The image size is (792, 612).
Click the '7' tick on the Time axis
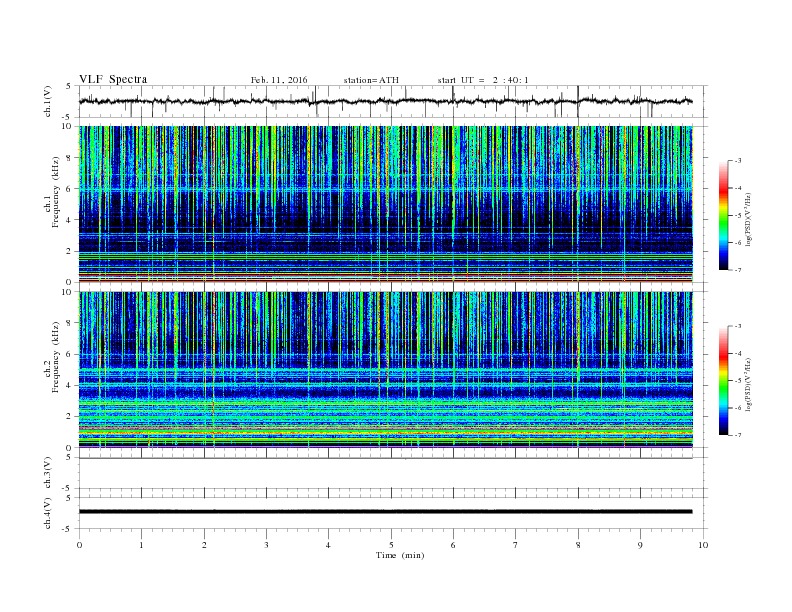[x=516, y=545]
